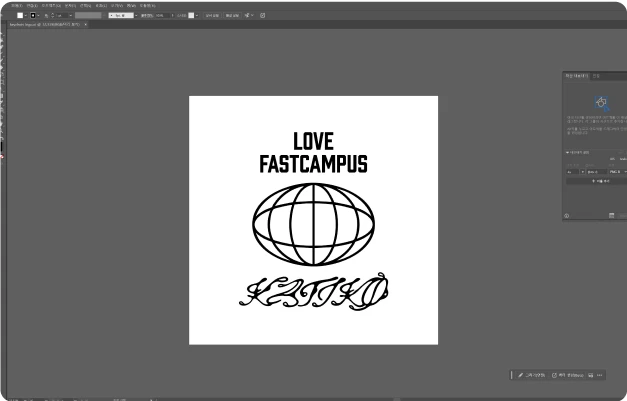
Task: Click the graphic style swatch in control bar
Action: pos(191,16)
